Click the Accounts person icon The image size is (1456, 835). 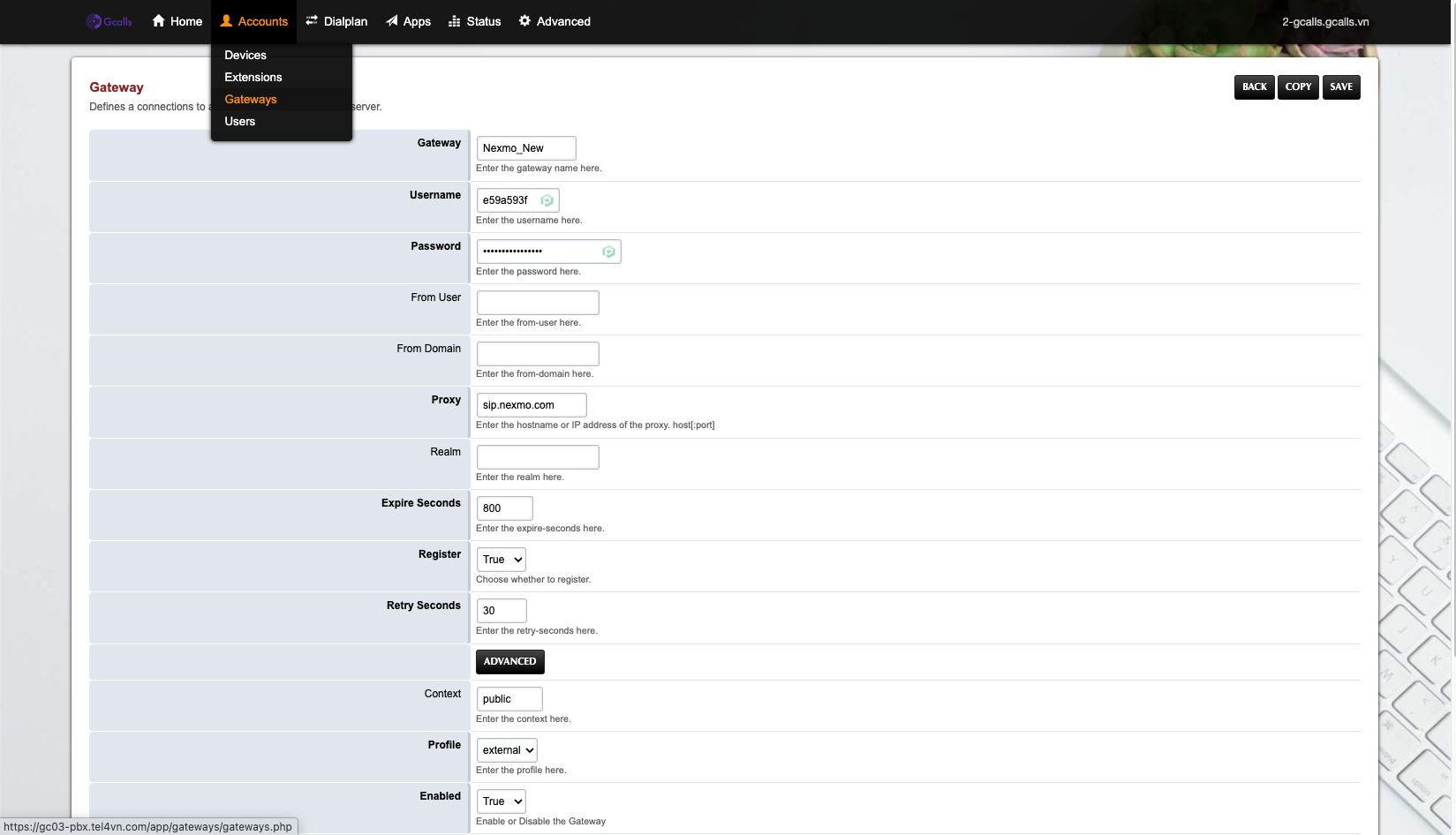click(x=226, y=20)
